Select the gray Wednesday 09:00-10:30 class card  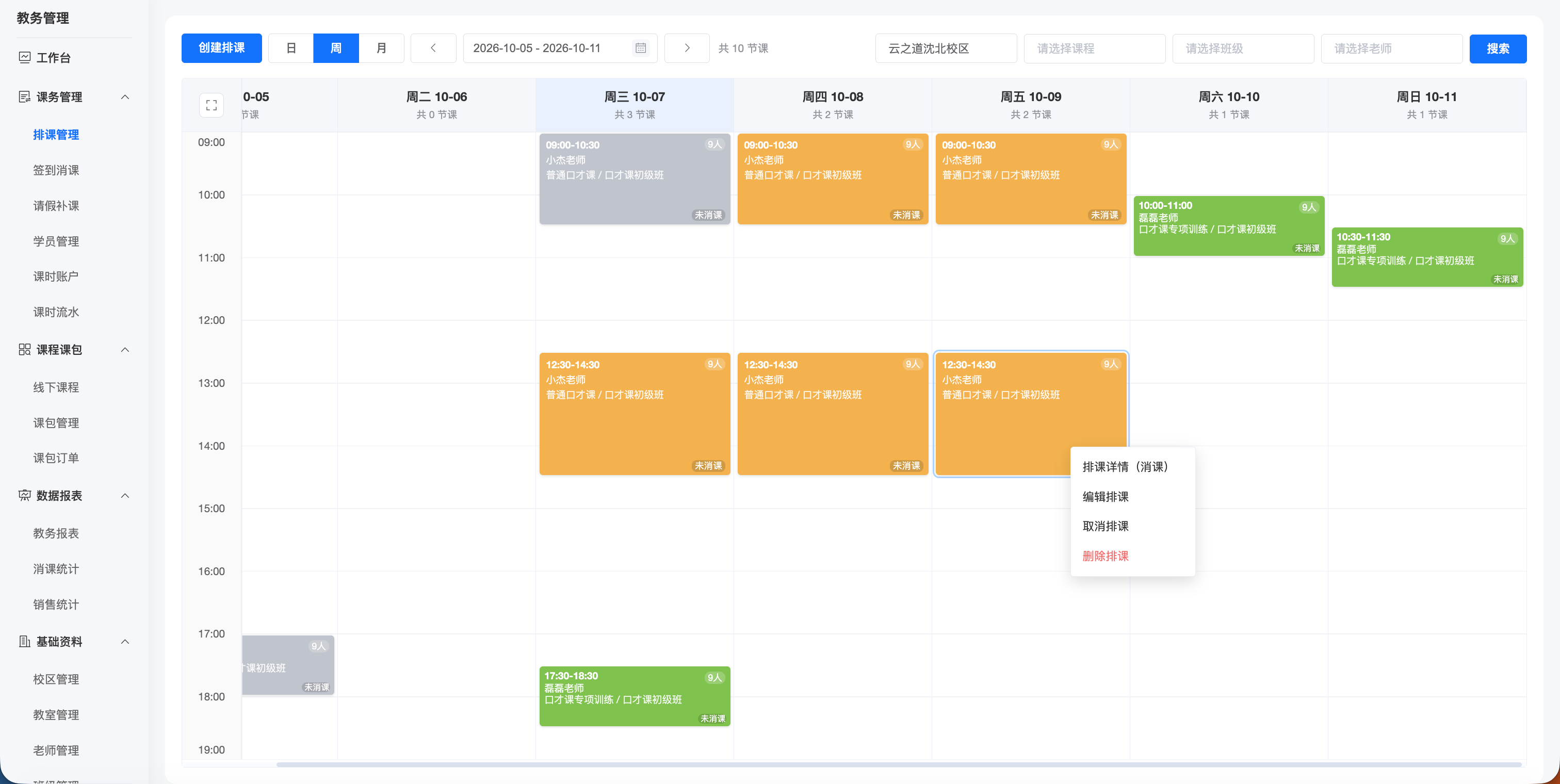pos(635,179)
